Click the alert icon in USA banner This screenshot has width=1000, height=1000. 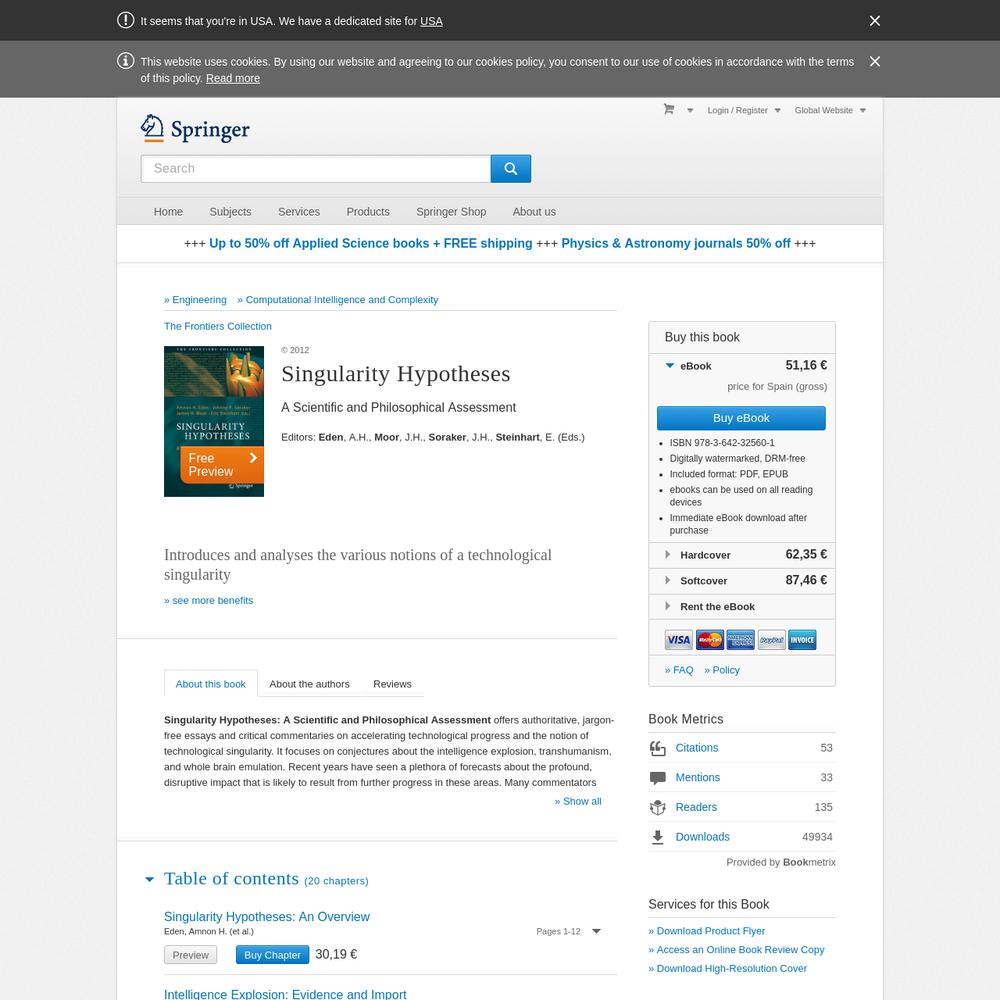125,20
